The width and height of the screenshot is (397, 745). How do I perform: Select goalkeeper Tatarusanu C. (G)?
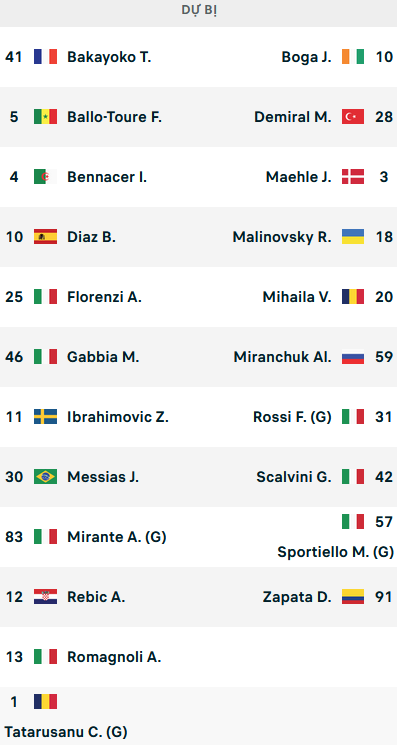66,731
